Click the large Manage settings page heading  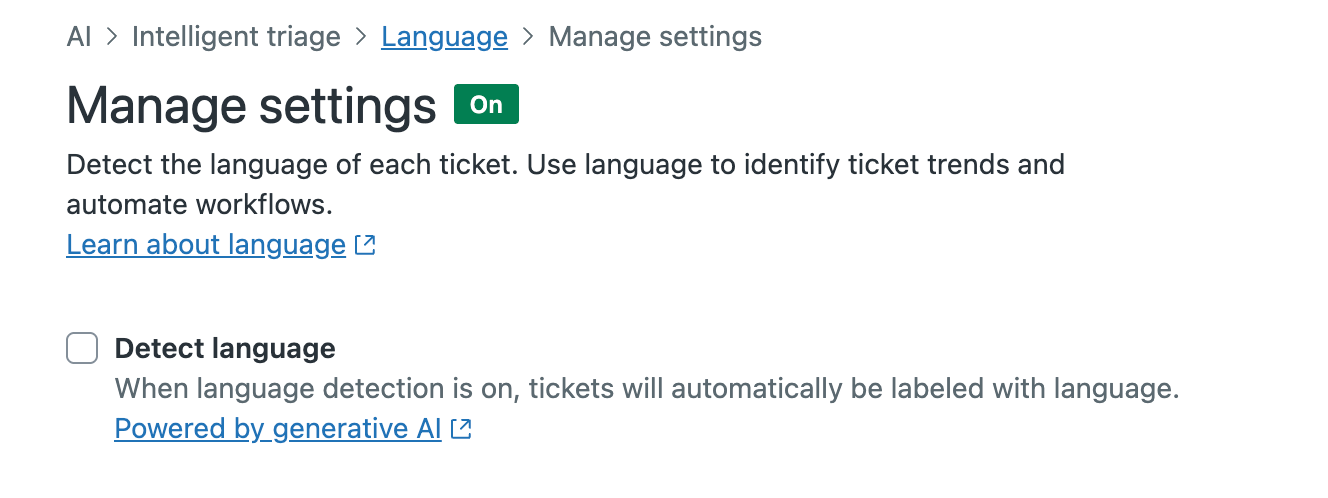(x=252, y=105)
